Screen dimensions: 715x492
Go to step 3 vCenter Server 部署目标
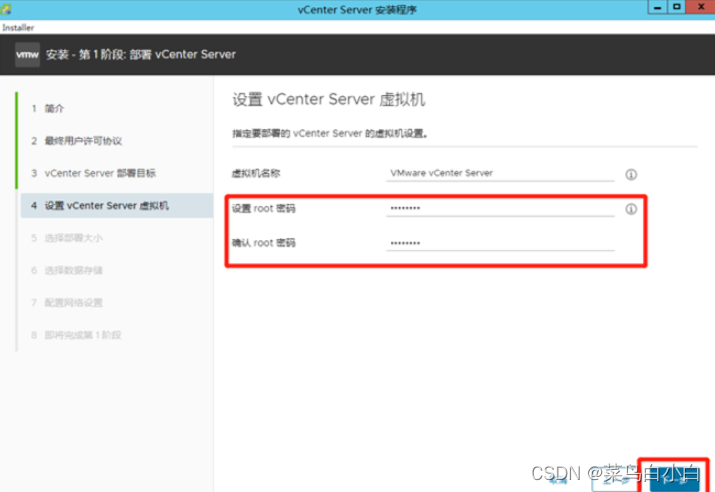93,173
